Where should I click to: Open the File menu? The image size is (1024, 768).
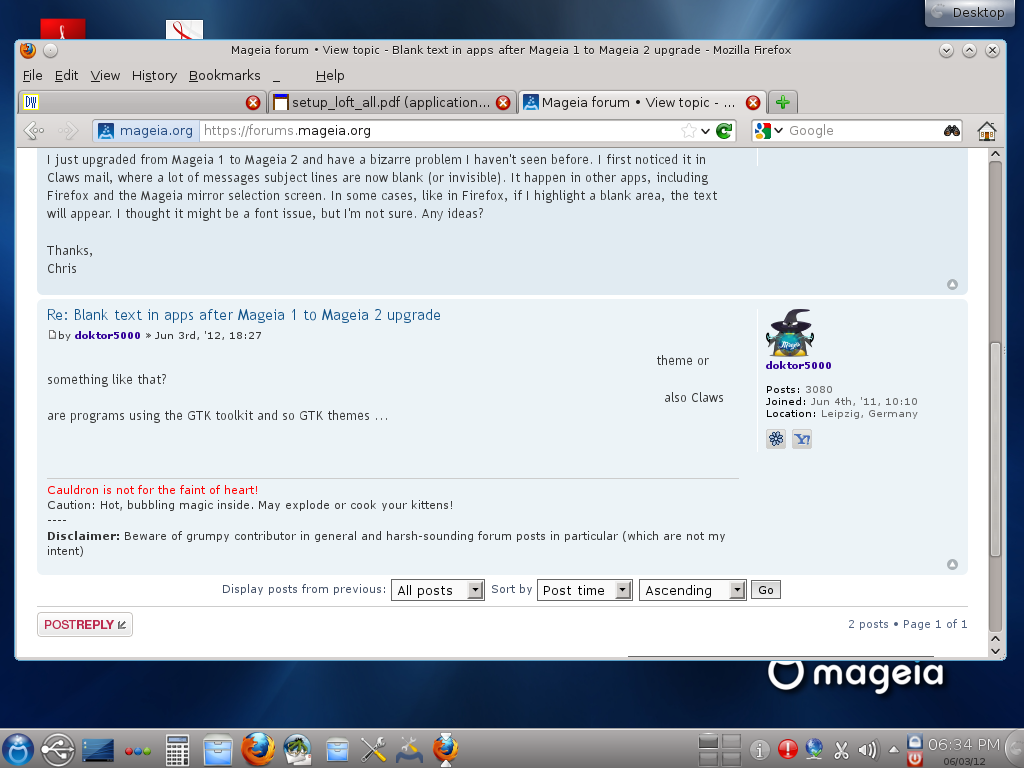[x=33, y=76]
